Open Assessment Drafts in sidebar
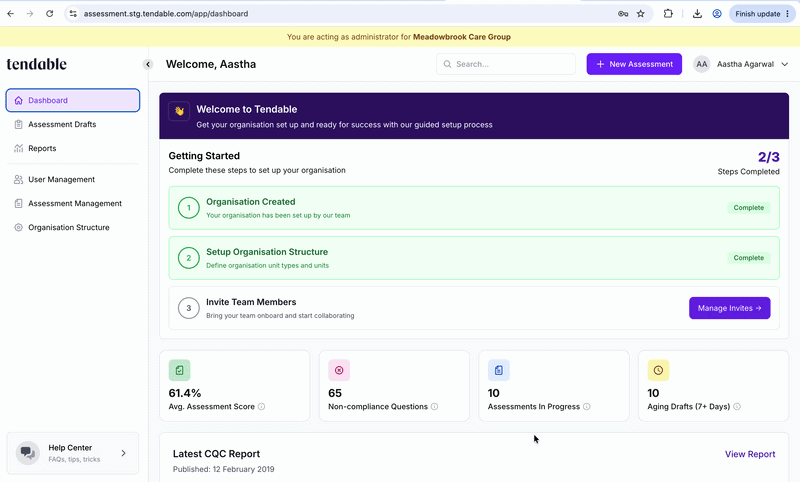 click(73, 124)
